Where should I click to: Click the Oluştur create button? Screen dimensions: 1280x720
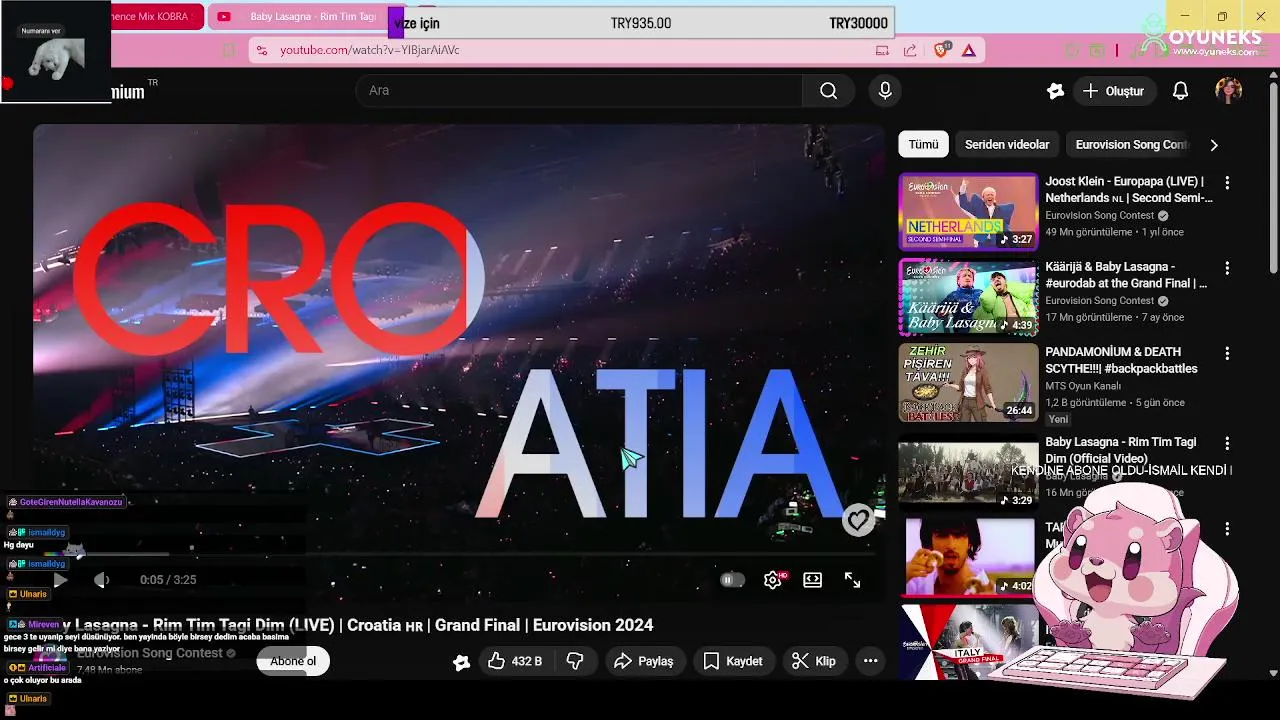[x=1114, y=91]
